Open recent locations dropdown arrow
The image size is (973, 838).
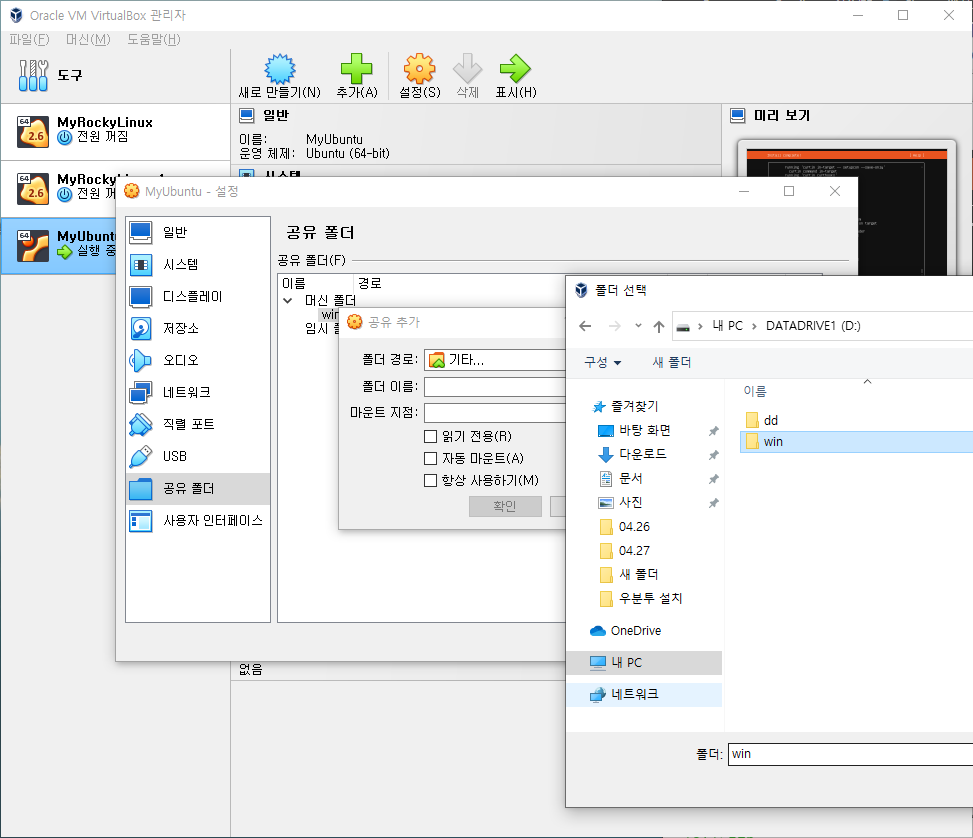[638, 326]
